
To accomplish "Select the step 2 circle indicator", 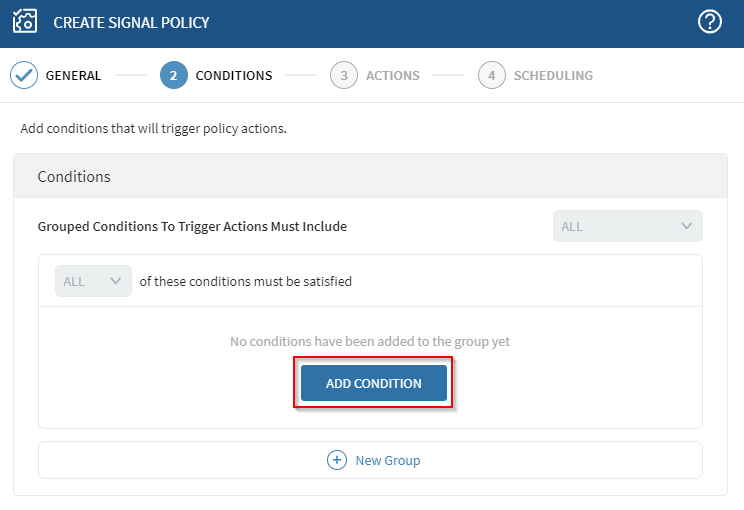I will (x=173, y=75).
